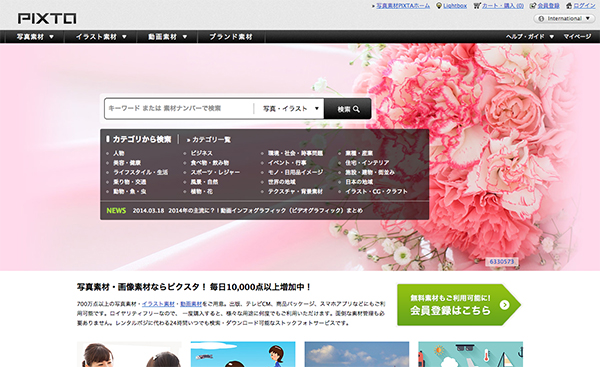Viewport: 600px width, 367px height.
Task: Open カート・購入(0) link
Action: 502,6
